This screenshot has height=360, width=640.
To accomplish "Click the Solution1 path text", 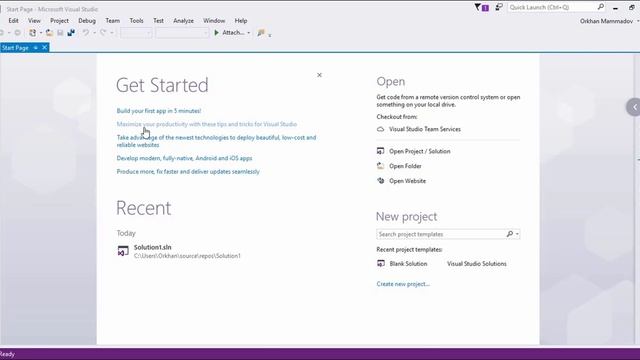I will (187, 256).
